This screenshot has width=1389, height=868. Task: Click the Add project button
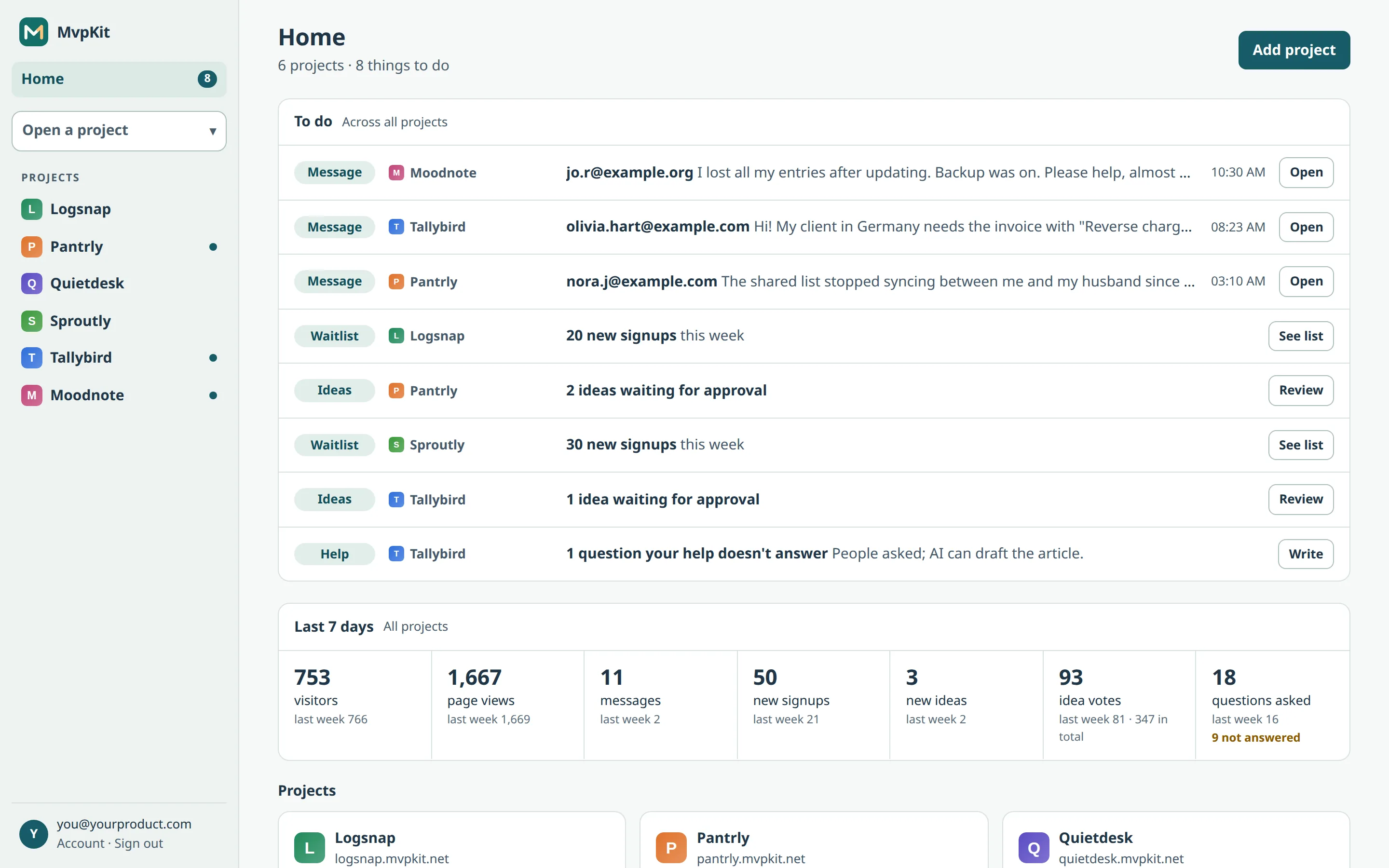1294,50
